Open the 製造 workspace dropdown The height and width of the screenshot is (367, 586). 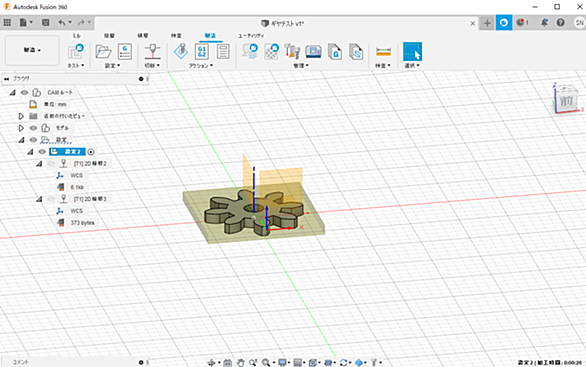click(32, 50)
